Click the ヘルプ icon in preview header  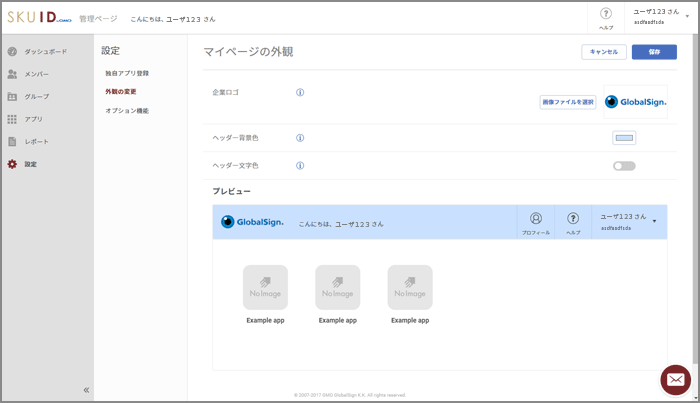click(x=573, y=219)
